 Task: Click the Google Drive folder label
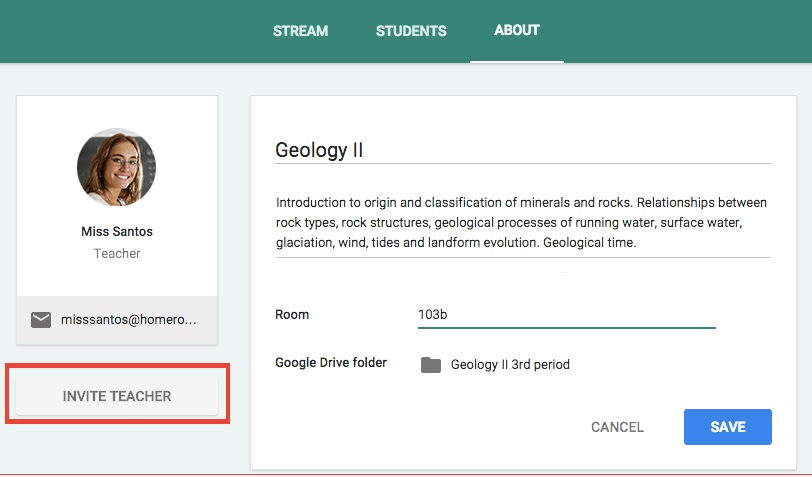pyautogui.click(x=331, y=363)
